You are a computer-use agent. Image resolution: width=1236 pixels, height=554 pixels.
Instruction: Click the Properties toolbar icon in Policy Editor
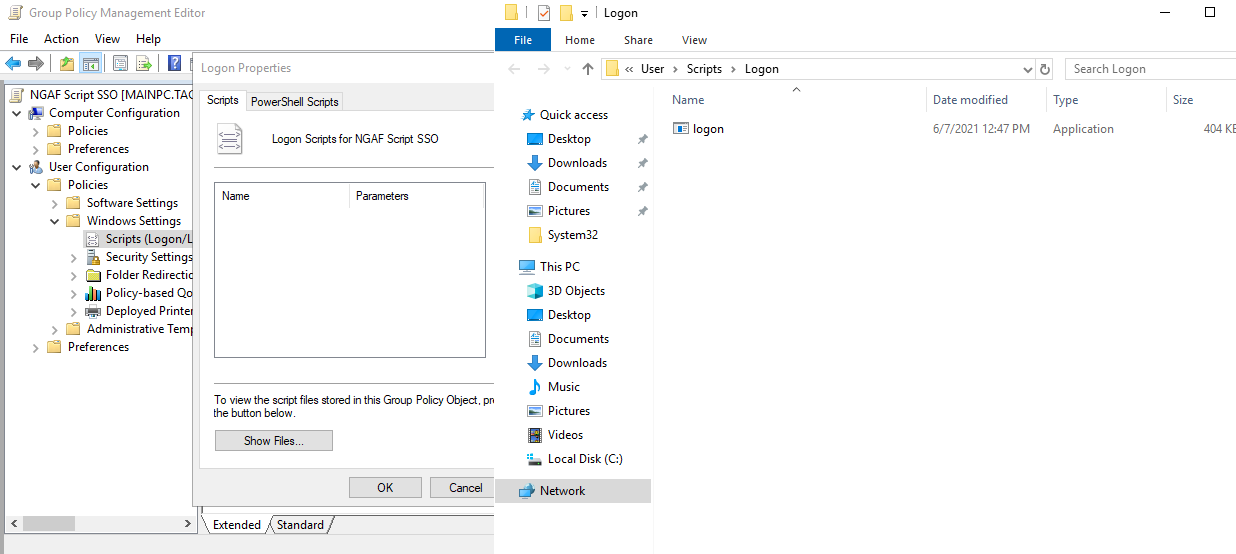[120, 64]
